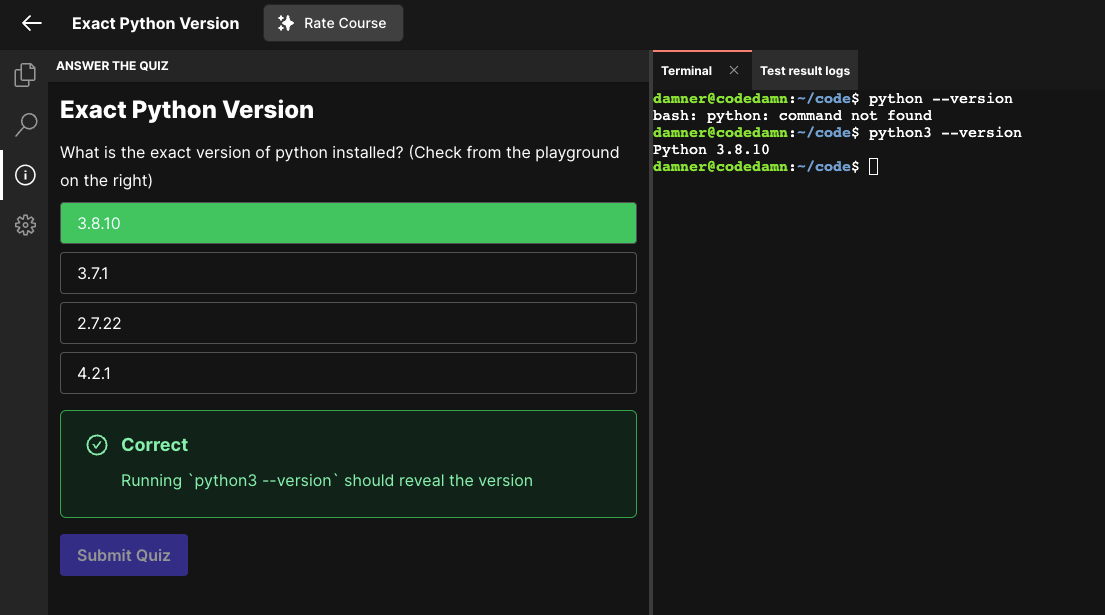The image size is (1105, 615).
Task: Choose the 3.7.1 answer option
Action: pyautogui.click(x=348, y=273)
